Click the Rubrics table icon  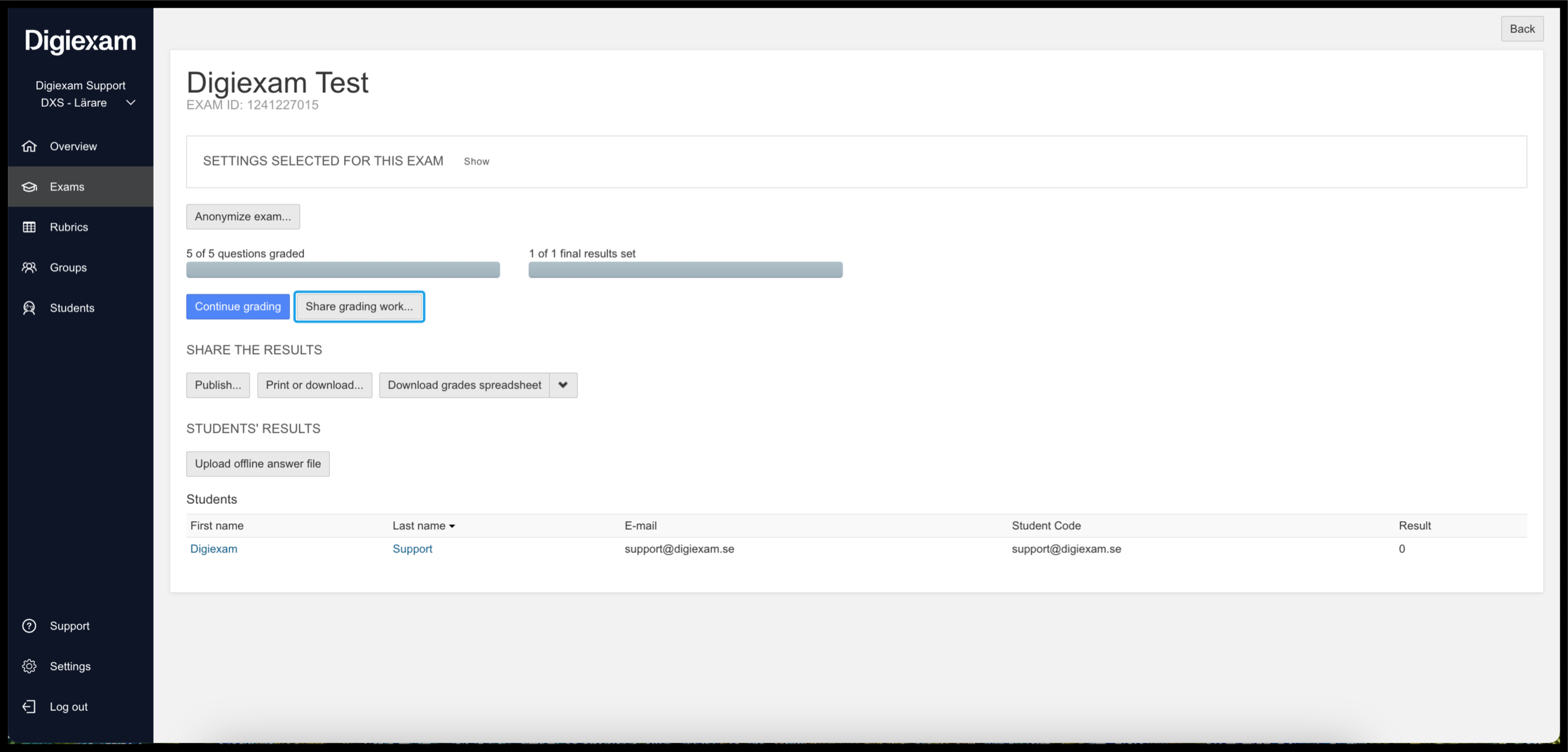point(29,227)
